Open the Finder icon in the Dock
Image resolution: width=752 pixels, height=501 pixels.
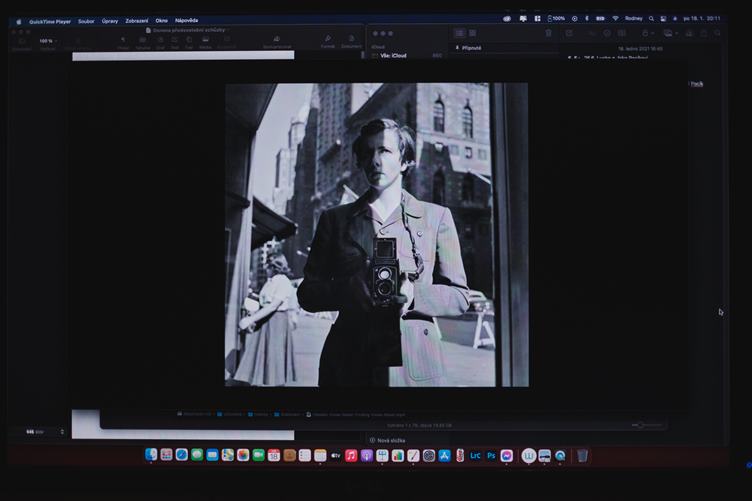tap(151, 454)
